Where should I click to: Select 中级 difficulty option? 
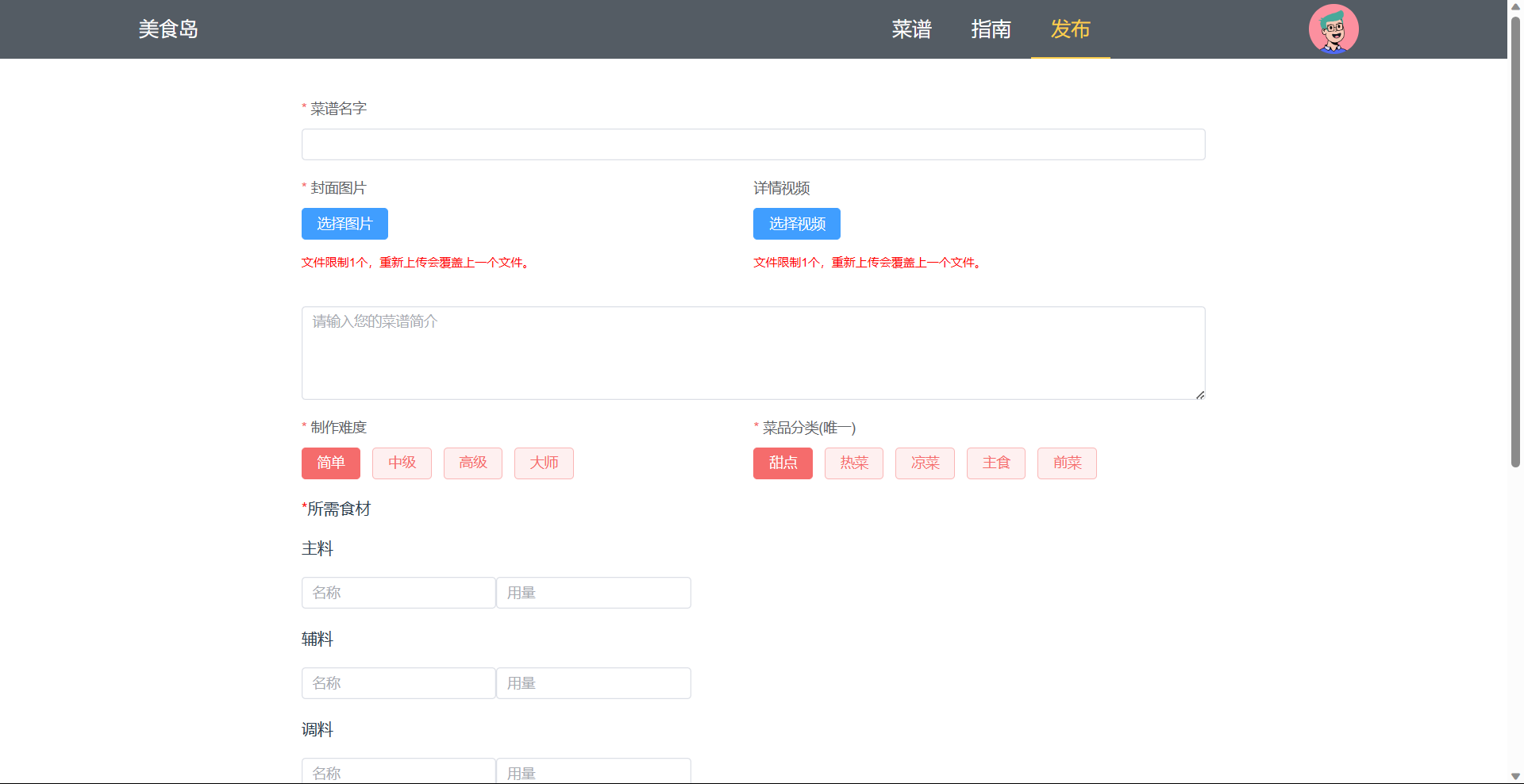(x=402, y=463)
